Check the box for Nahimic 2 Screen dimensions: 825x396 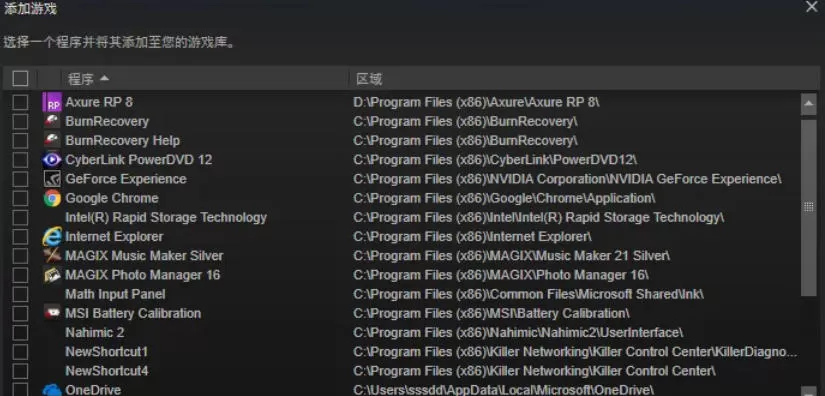(20, 333)
